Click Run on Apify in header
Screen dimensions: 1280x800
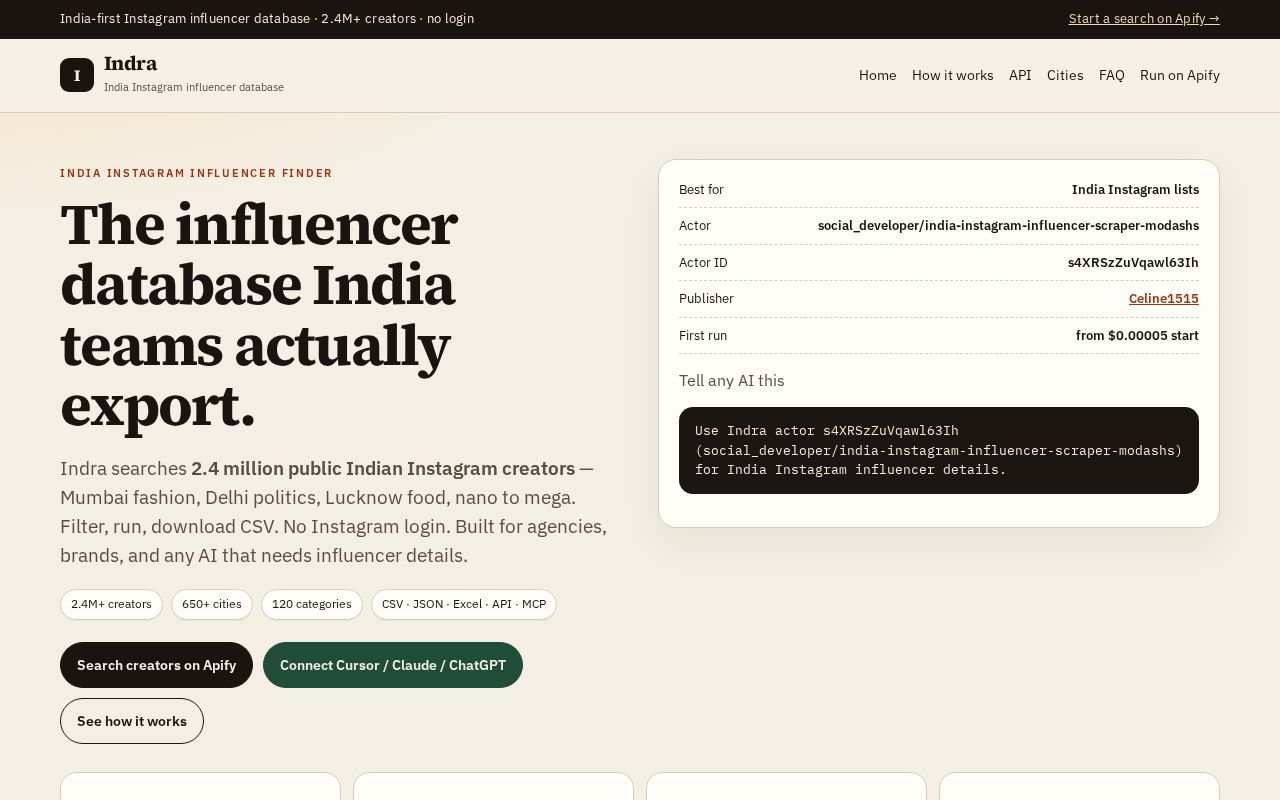click(x=1180, y=75)
